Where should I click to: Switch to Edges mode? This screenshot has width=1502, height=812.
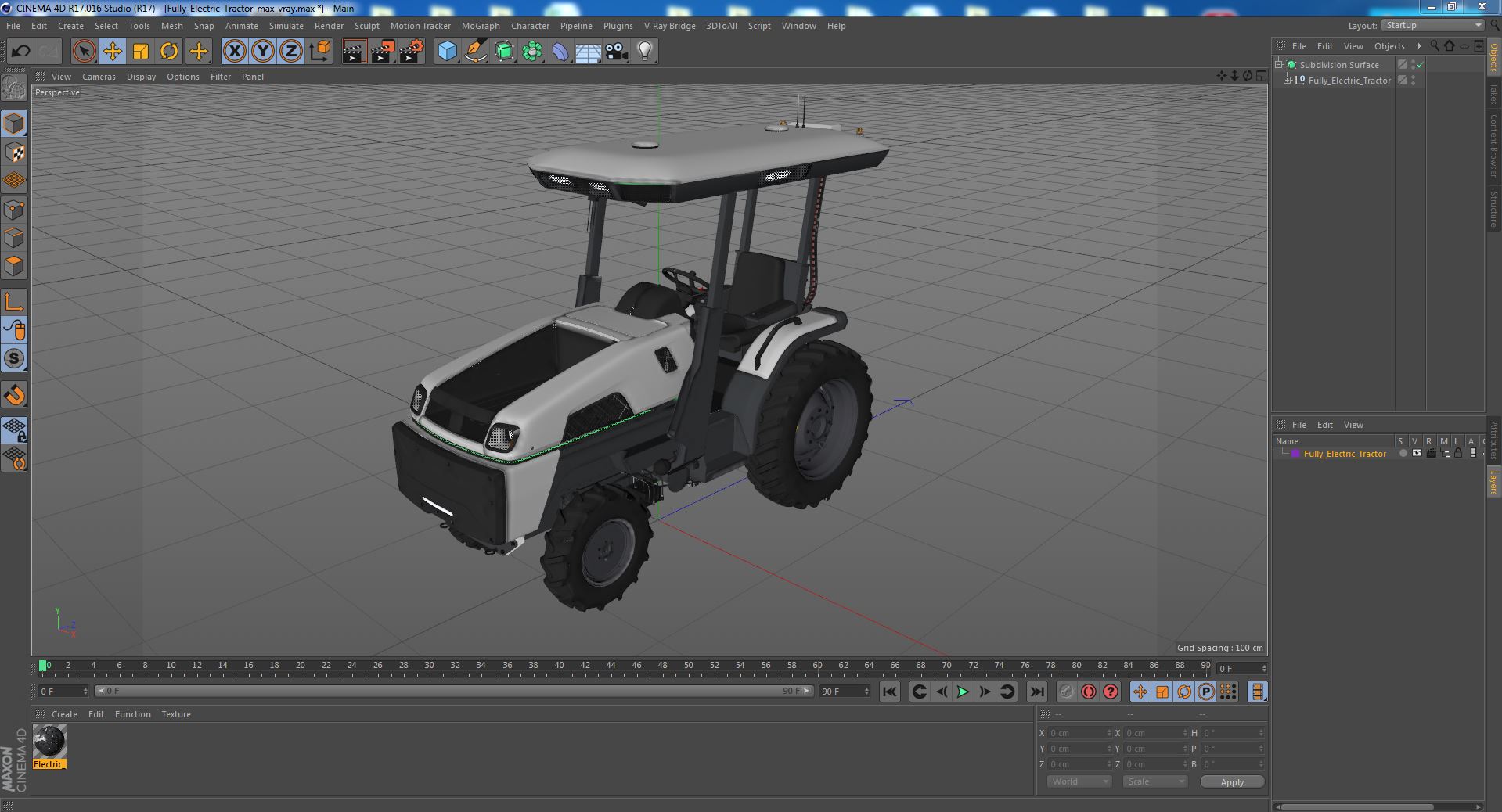[x=14, y=238]
